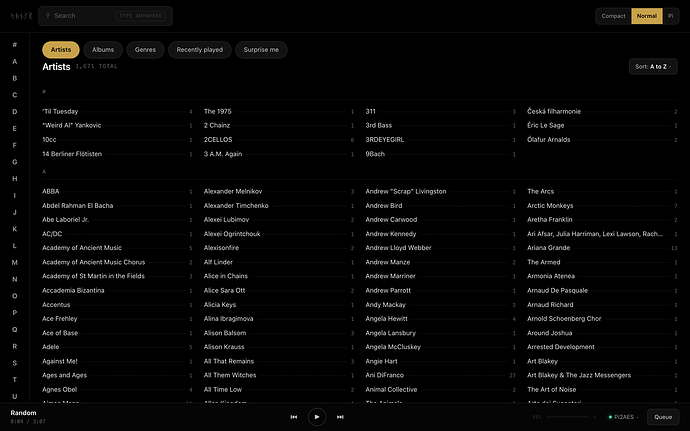Jump to # section in alphabet index

pos(15,44)
